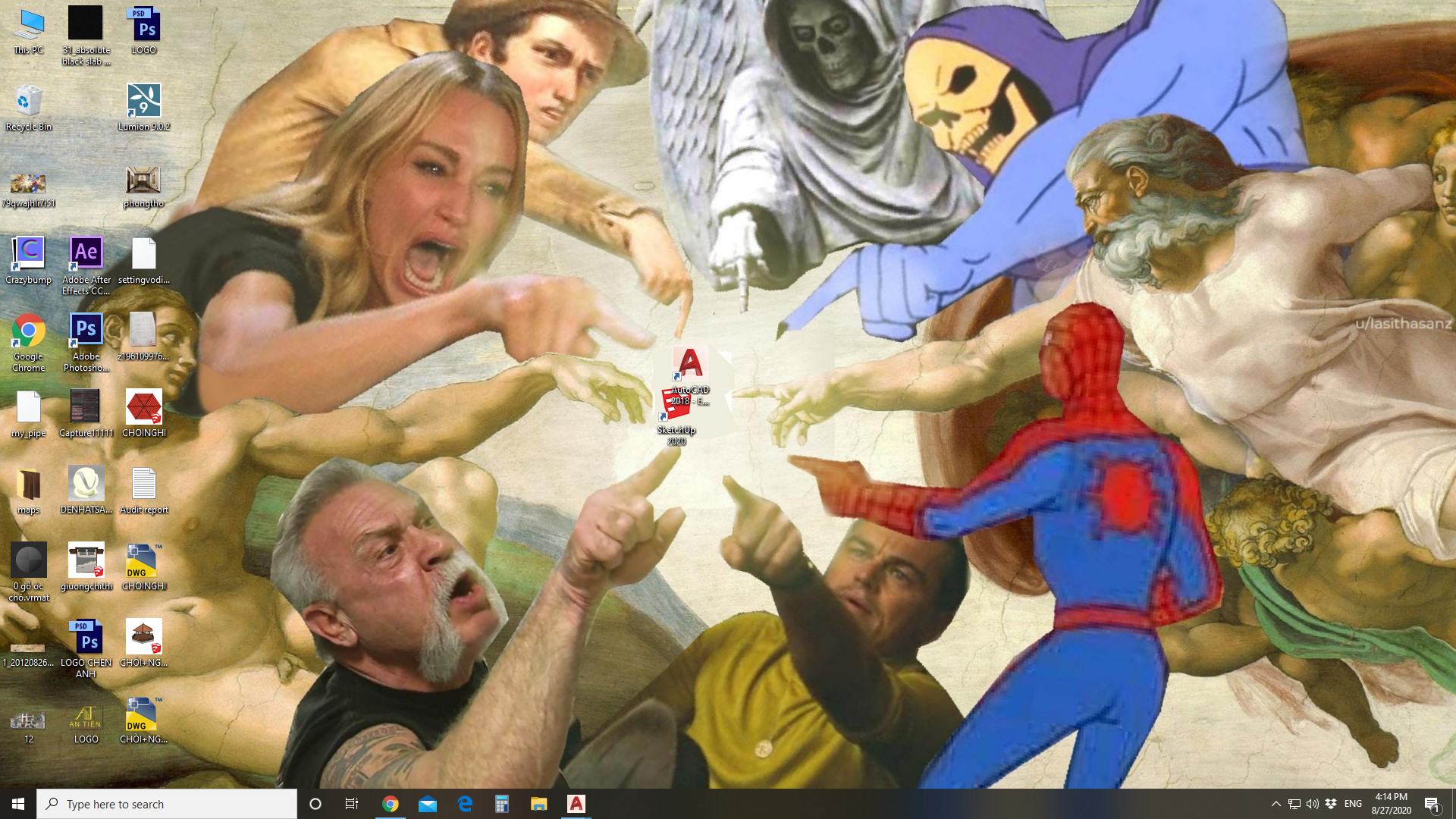Open the Recycle Bin

pyautogui.click(x=29, y=108)
